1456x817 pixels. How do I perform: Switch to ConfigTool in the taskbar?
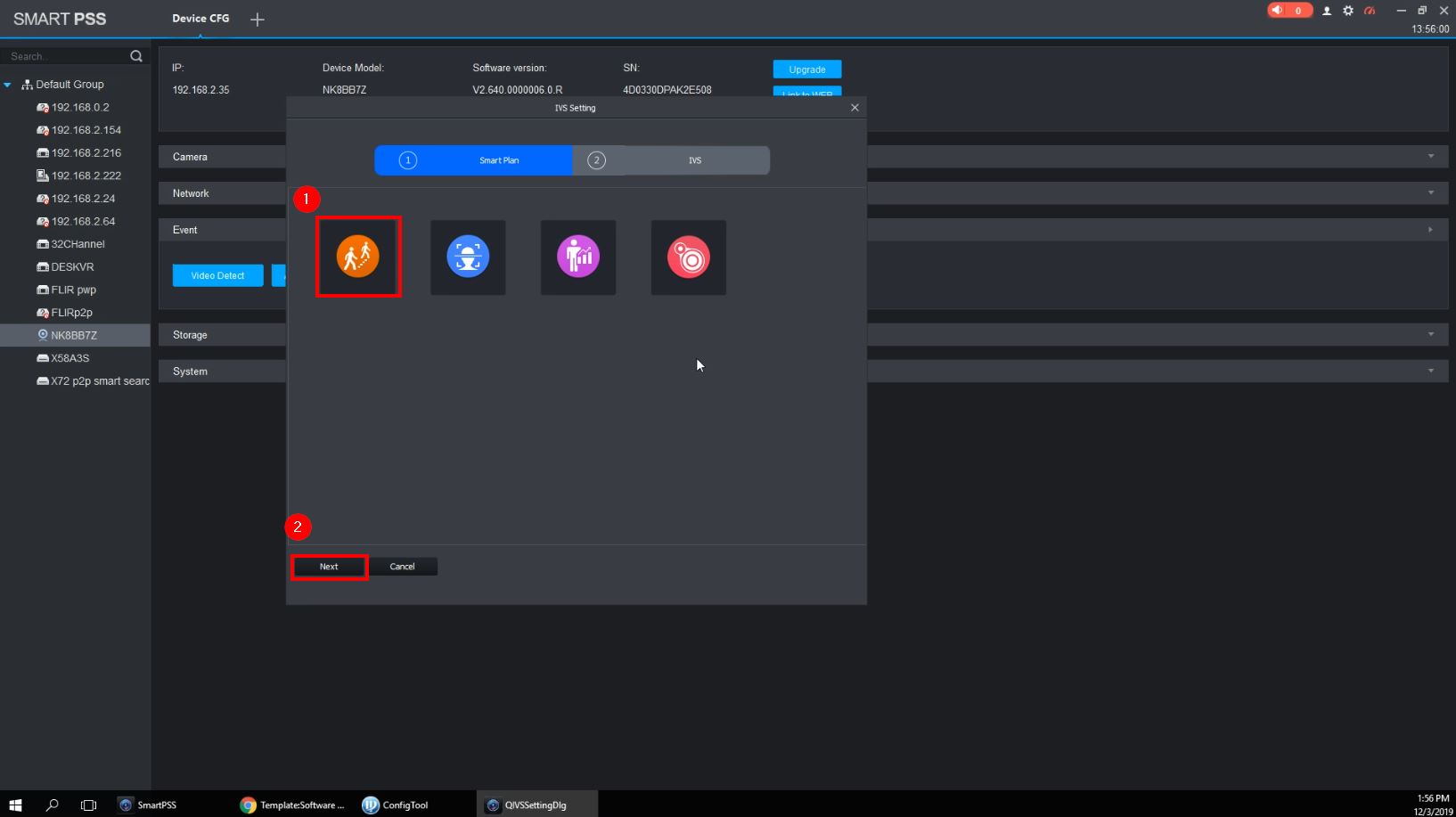(x=396, y=805)
